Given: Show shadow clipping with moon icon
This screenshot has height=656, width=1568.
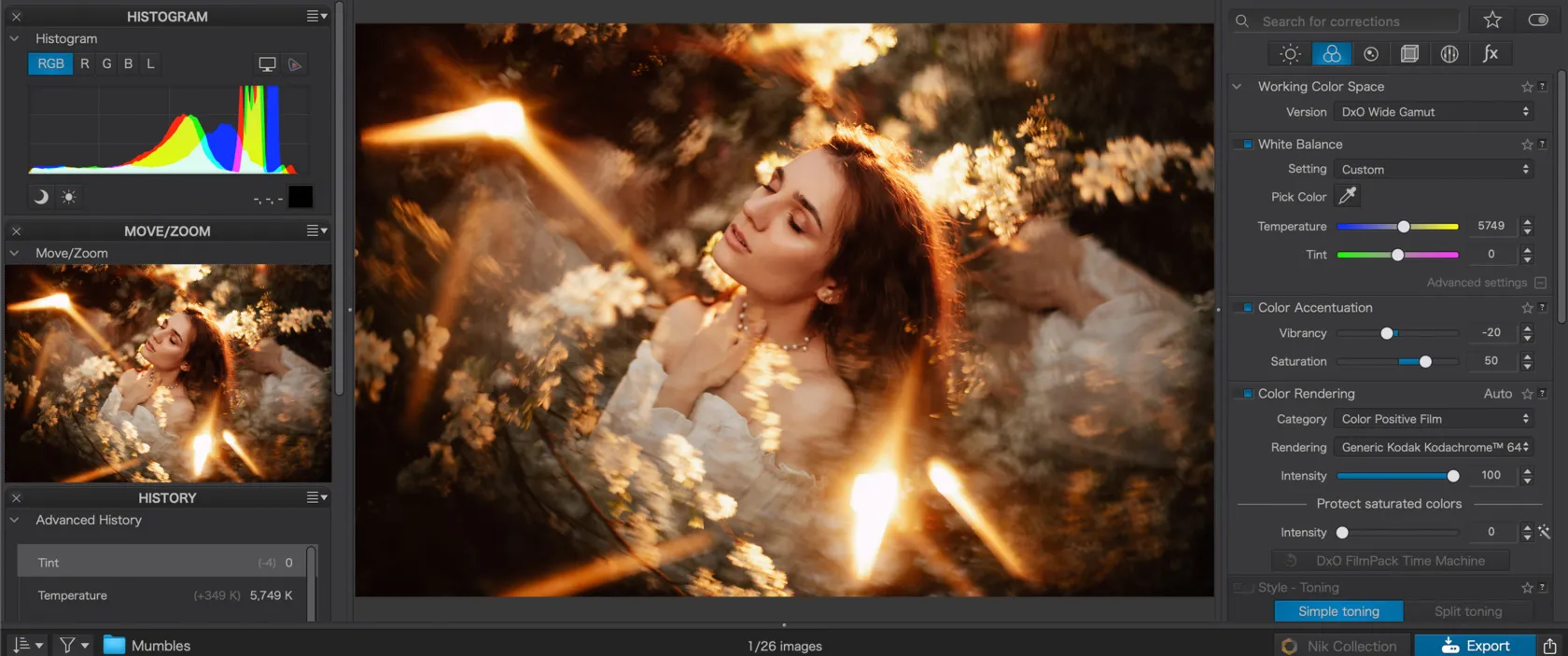Looking at the screenshot, I should pyautogui.click(x=41, y=197).
